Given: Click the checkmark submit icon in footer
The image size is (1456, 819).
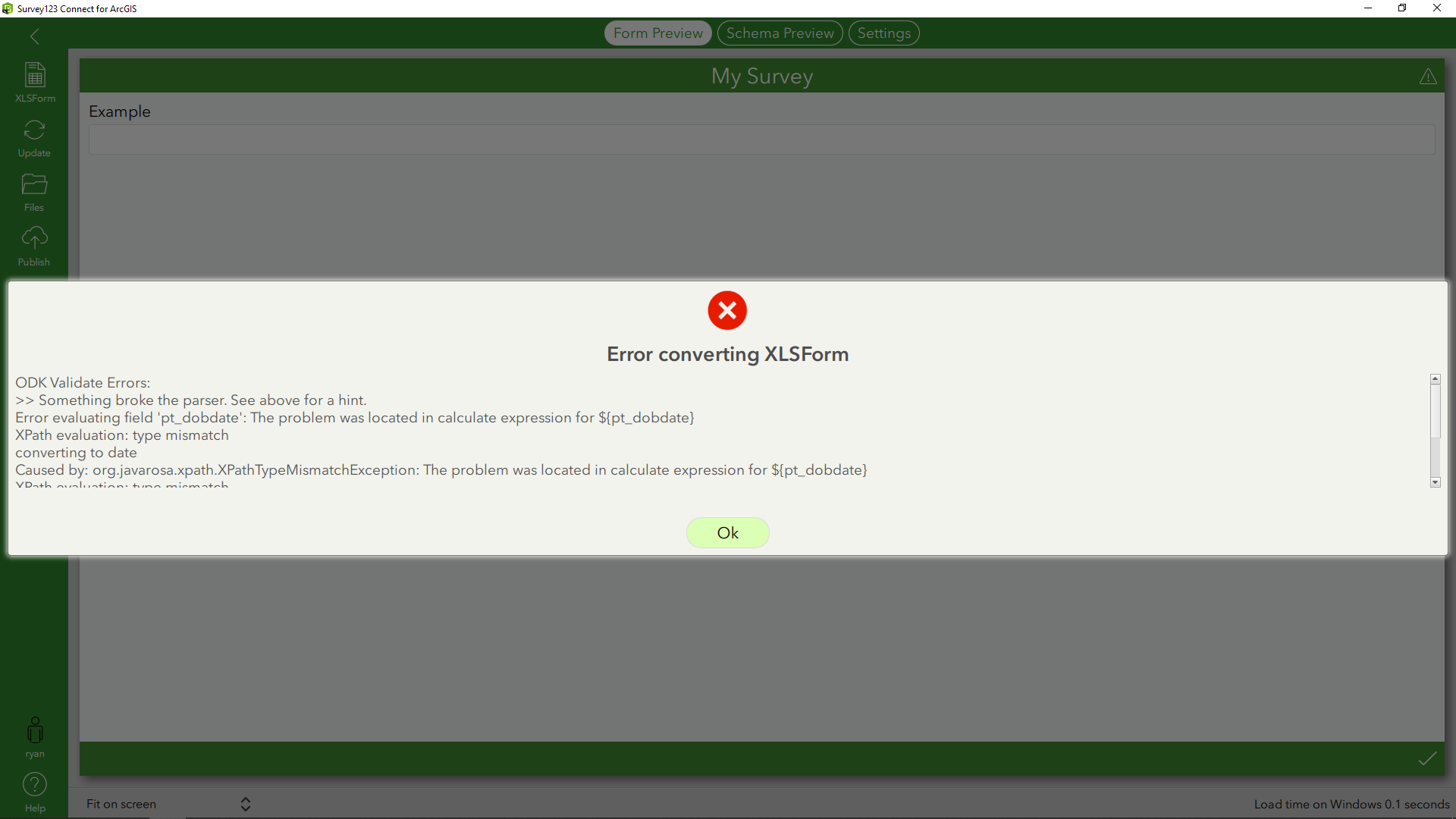Looking at the screenshot, I should (1427, 758).
